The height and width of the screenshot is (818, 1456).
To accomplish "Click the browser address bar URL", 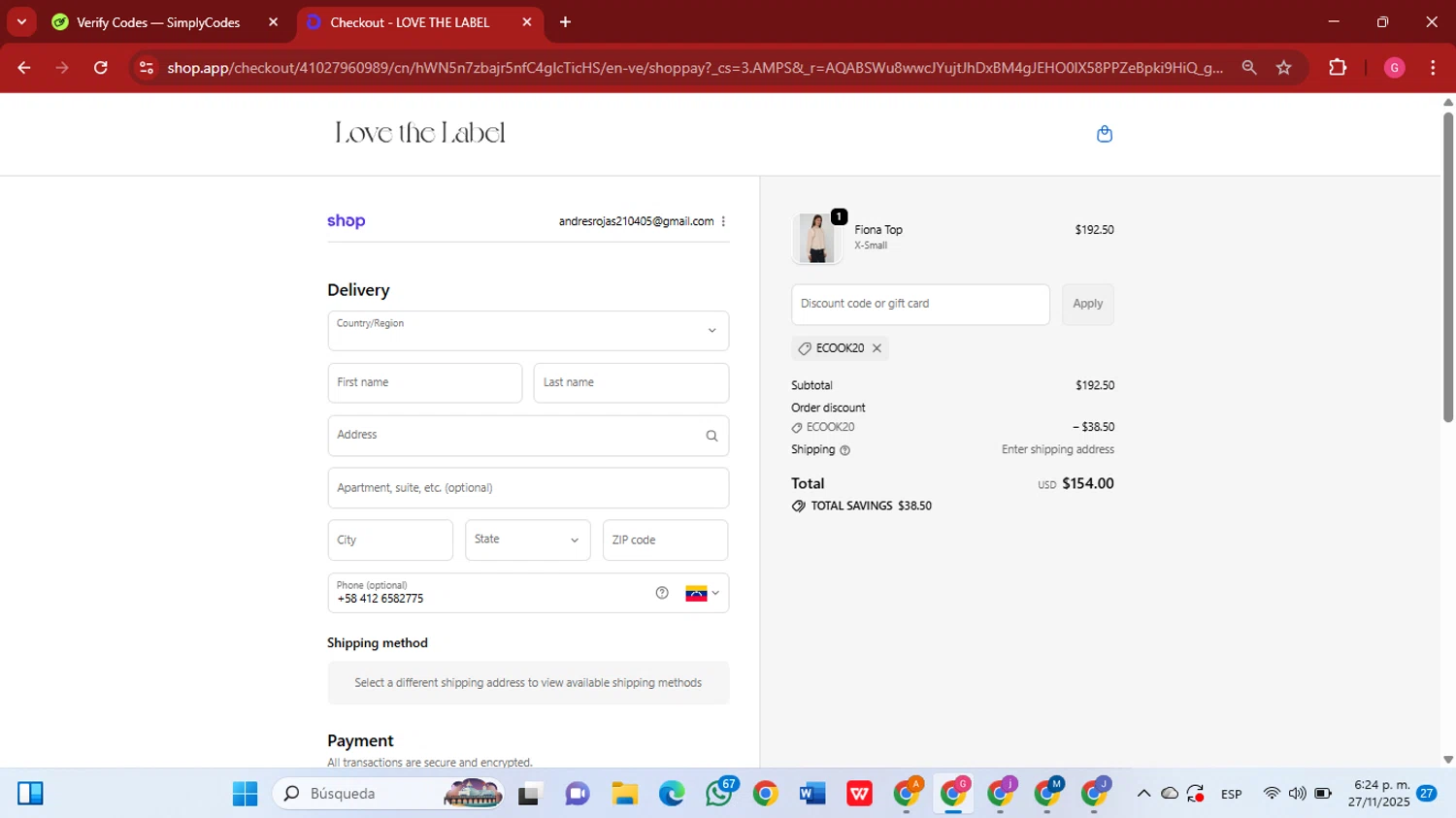I will (x=694, y=68).
